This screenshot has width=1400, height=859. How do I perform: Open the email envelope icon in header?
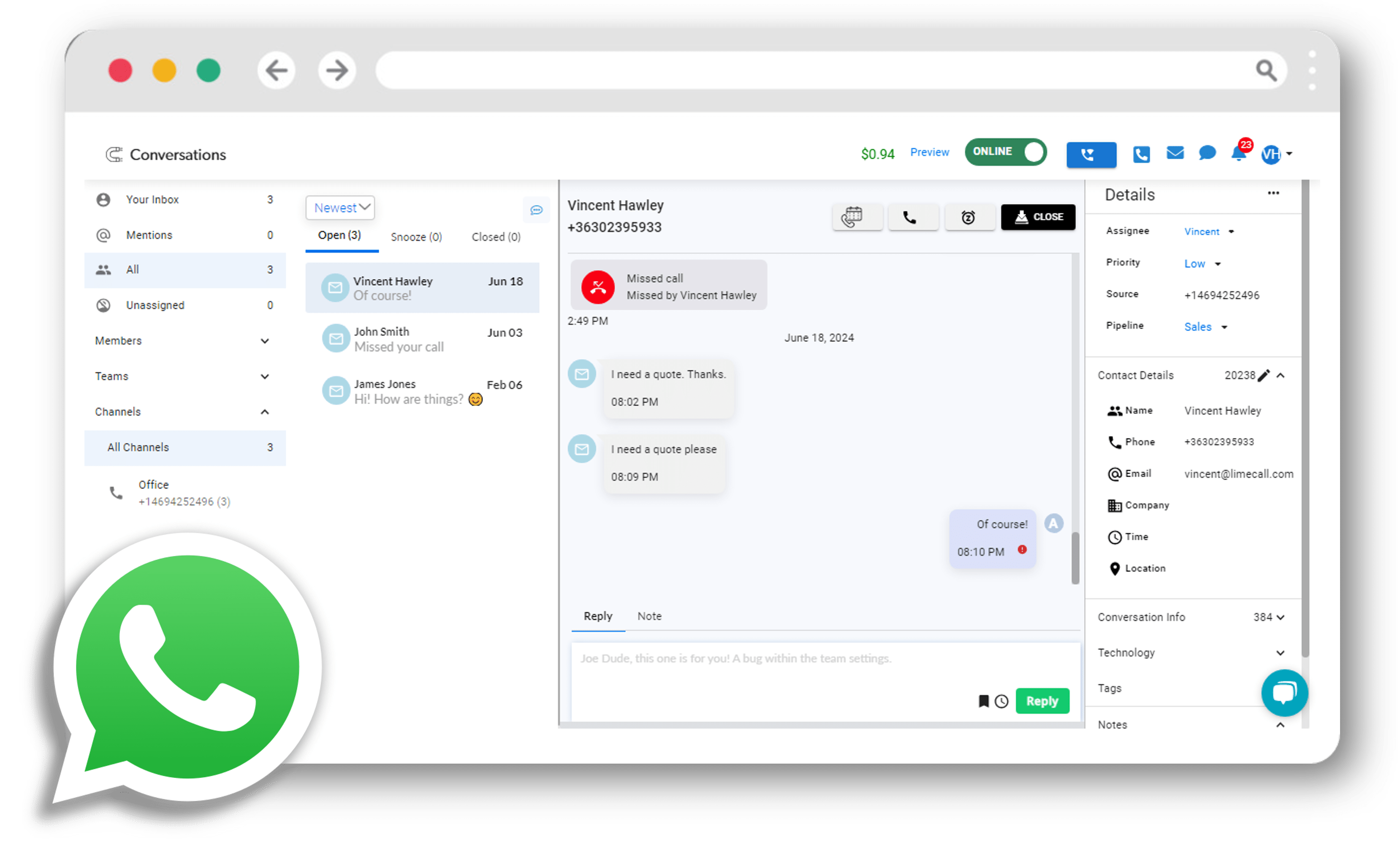(1175, 153)
